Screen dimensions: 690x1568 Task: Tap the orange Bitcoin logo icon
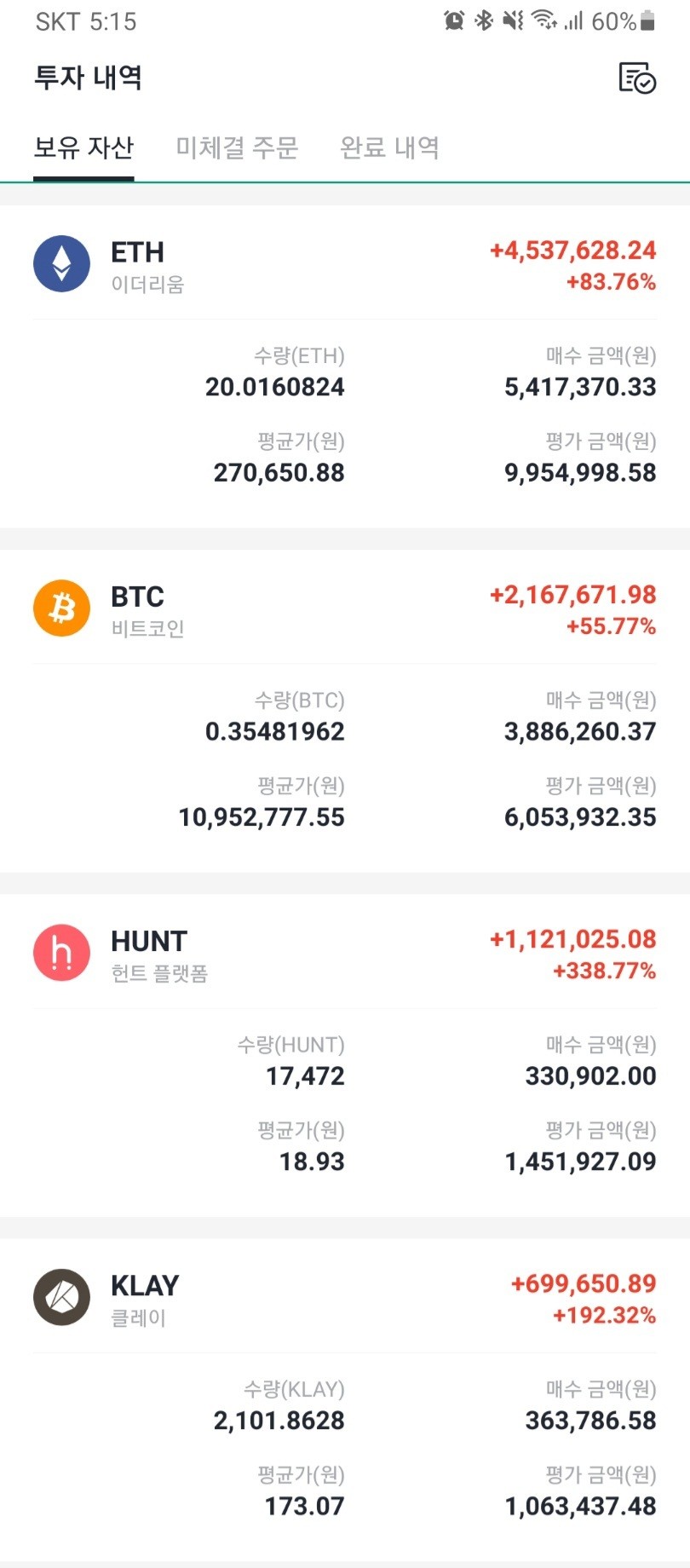coord(61,608)
